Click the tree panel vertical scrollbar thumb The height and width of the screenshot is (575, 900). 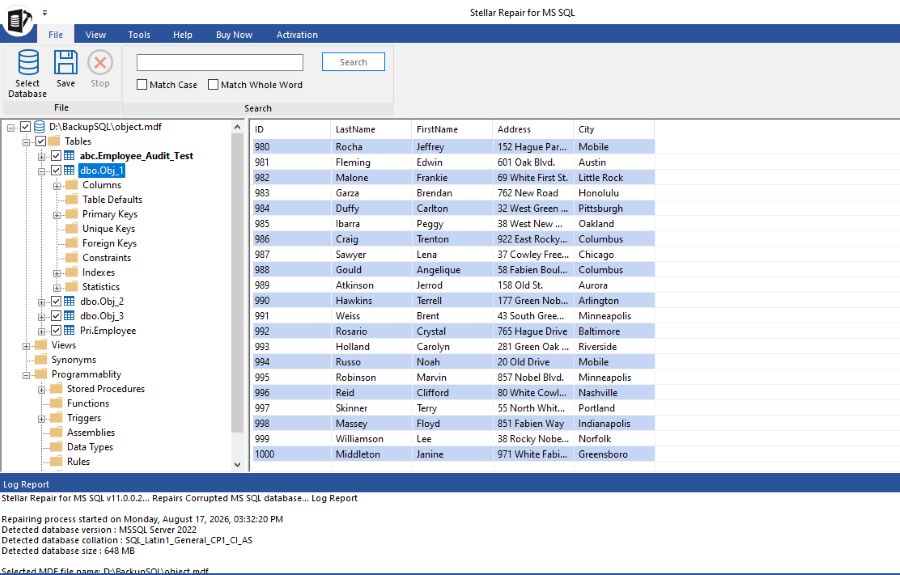237,282
